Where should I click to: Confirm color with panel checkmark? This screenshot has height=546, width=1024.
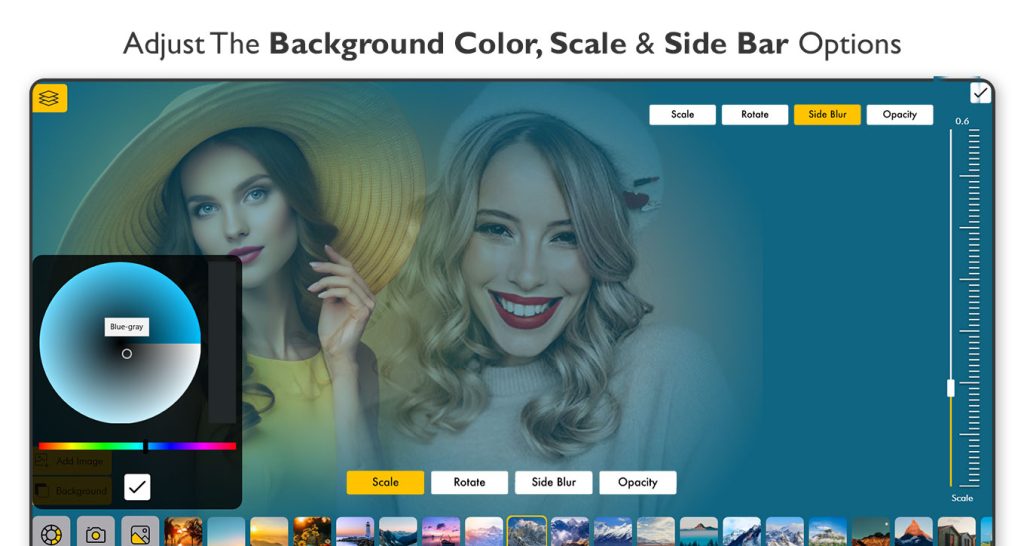click(x=137, y=487)
